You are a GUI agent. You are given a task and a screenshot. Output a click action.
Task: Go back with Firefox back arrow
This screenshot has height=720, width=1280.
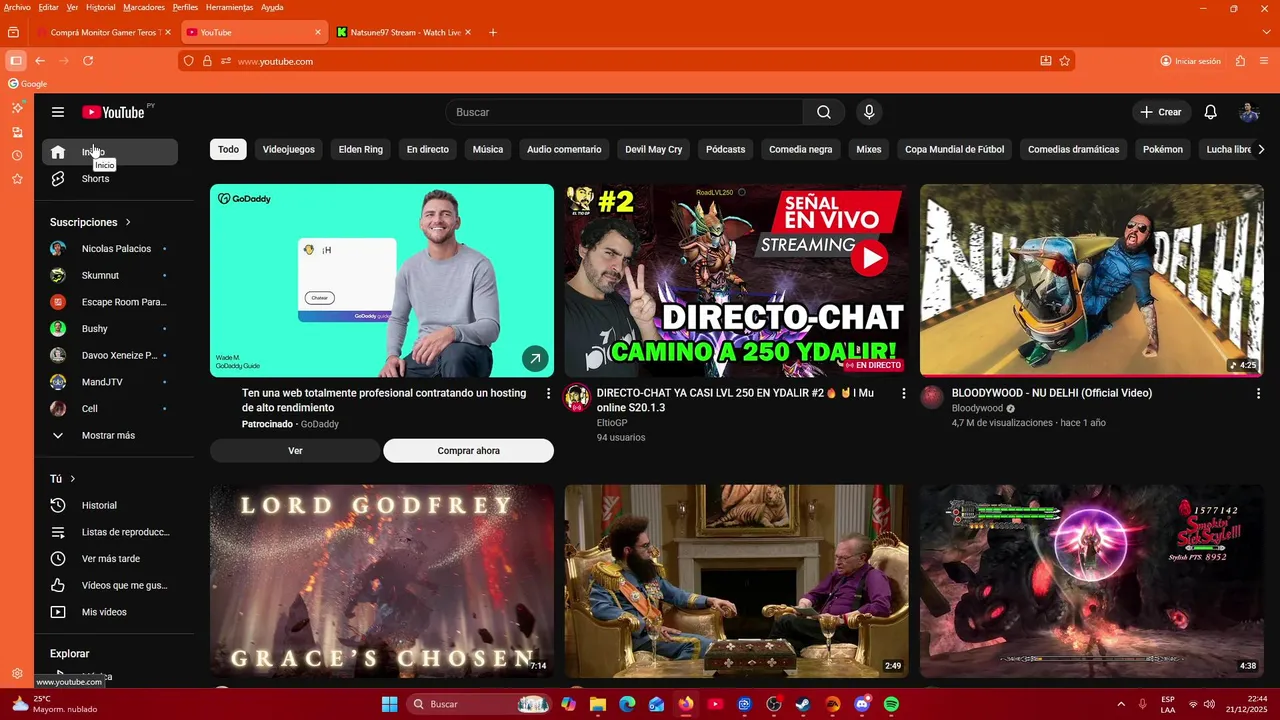tap(40, 61)
